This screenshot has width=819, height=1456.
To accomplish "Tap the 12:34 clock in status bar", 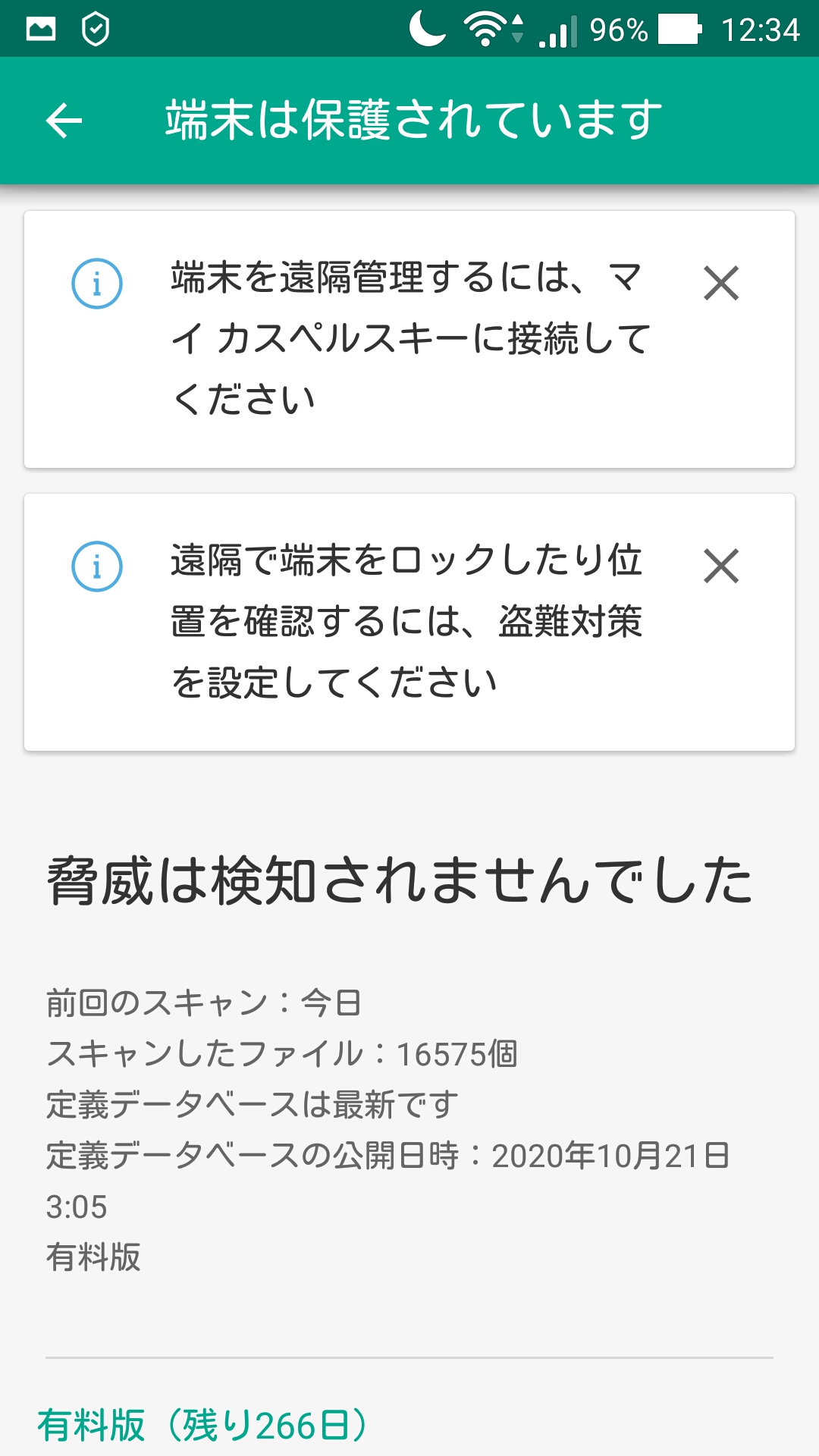I will tap(760, 30).
